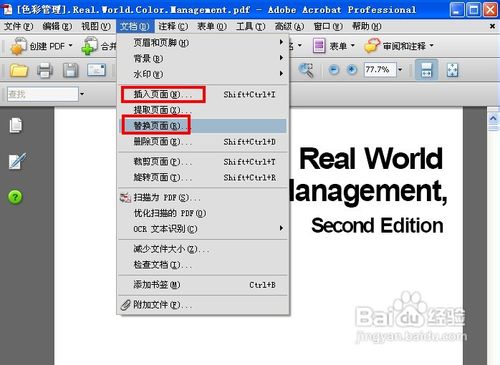Print the document with the printer icon

(x=45, y=71)
